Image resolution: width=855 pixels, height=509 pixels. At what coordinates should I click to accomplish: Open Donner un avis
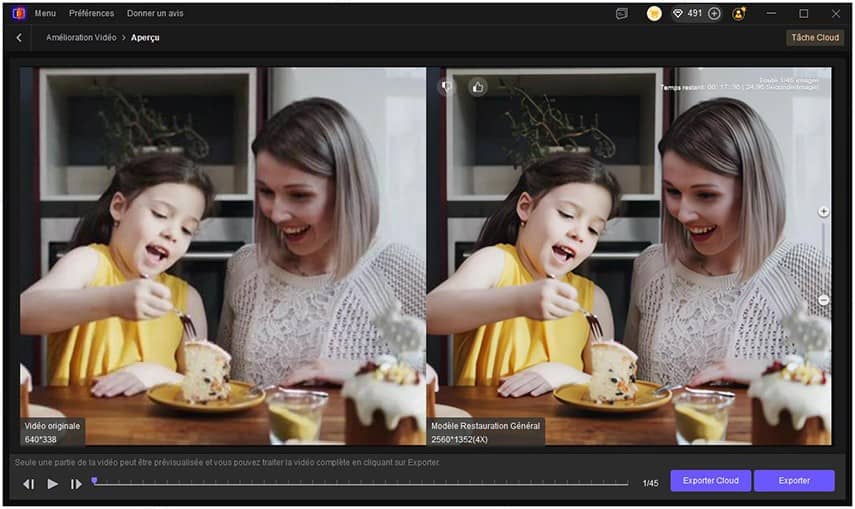155,13
